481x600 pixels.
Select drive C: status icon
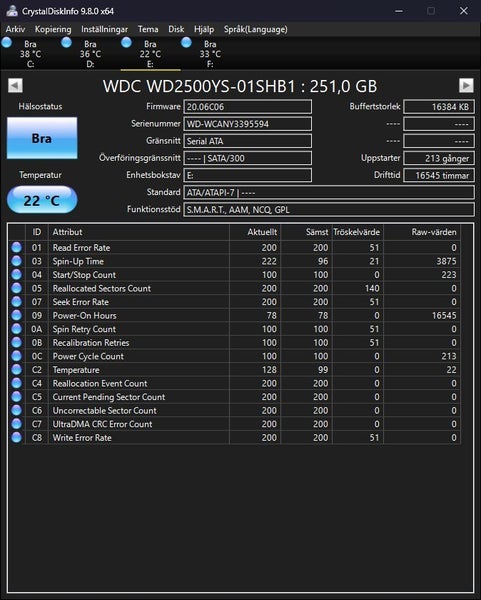(7, 42)
